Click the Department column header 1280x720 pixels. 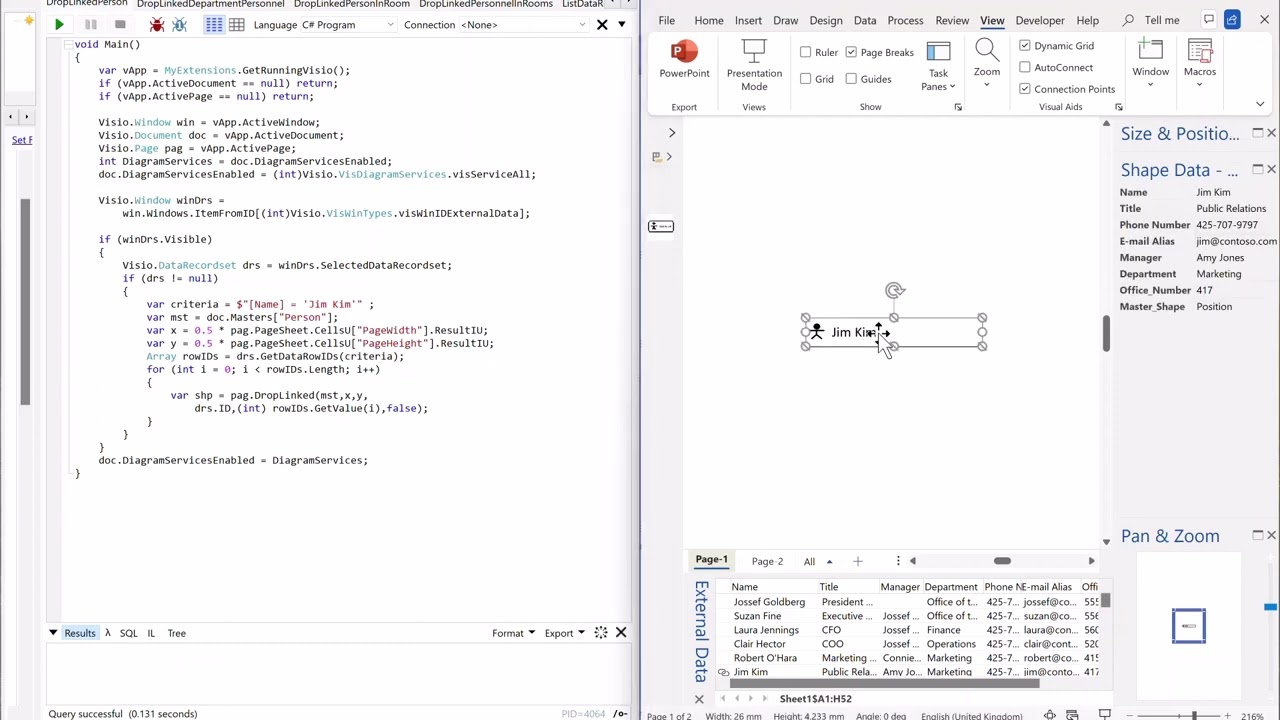coord(950,587)
